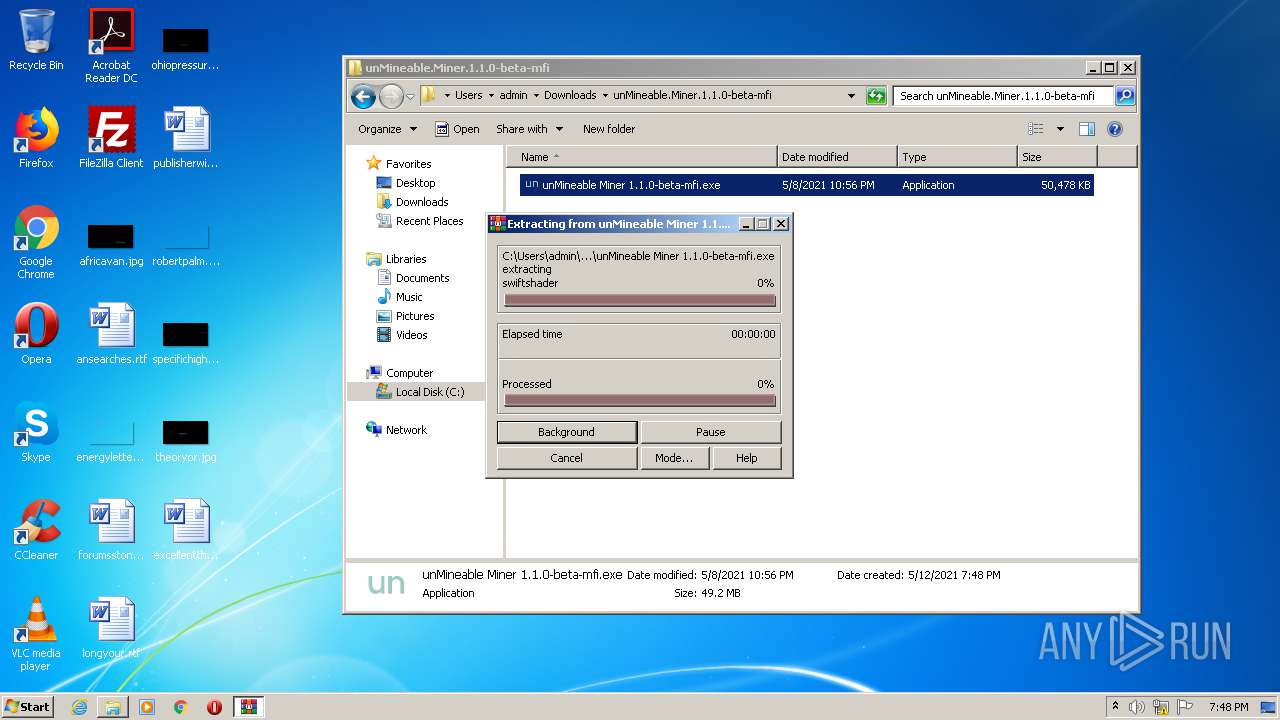Click New folder in toolbar
This screenshot has width=1280, height=720.
click(609, 129)
